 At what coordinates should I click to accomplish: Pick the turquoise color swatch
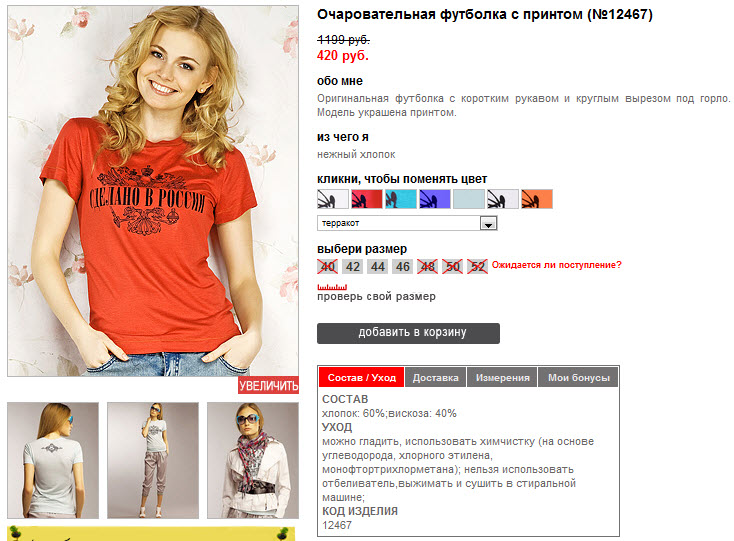401,199
